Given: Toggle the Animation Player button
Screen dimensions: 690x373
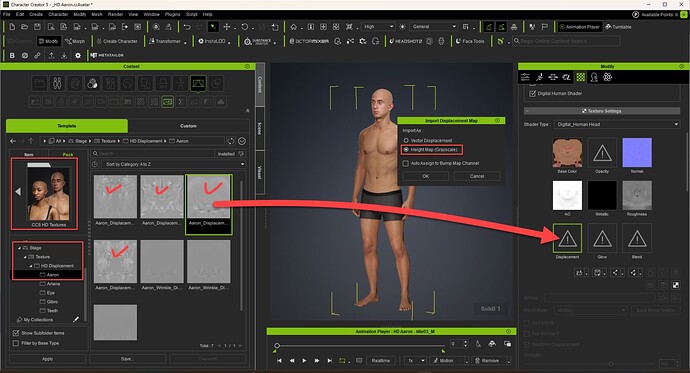Looking at the screenshot, I should click(579, 27).
